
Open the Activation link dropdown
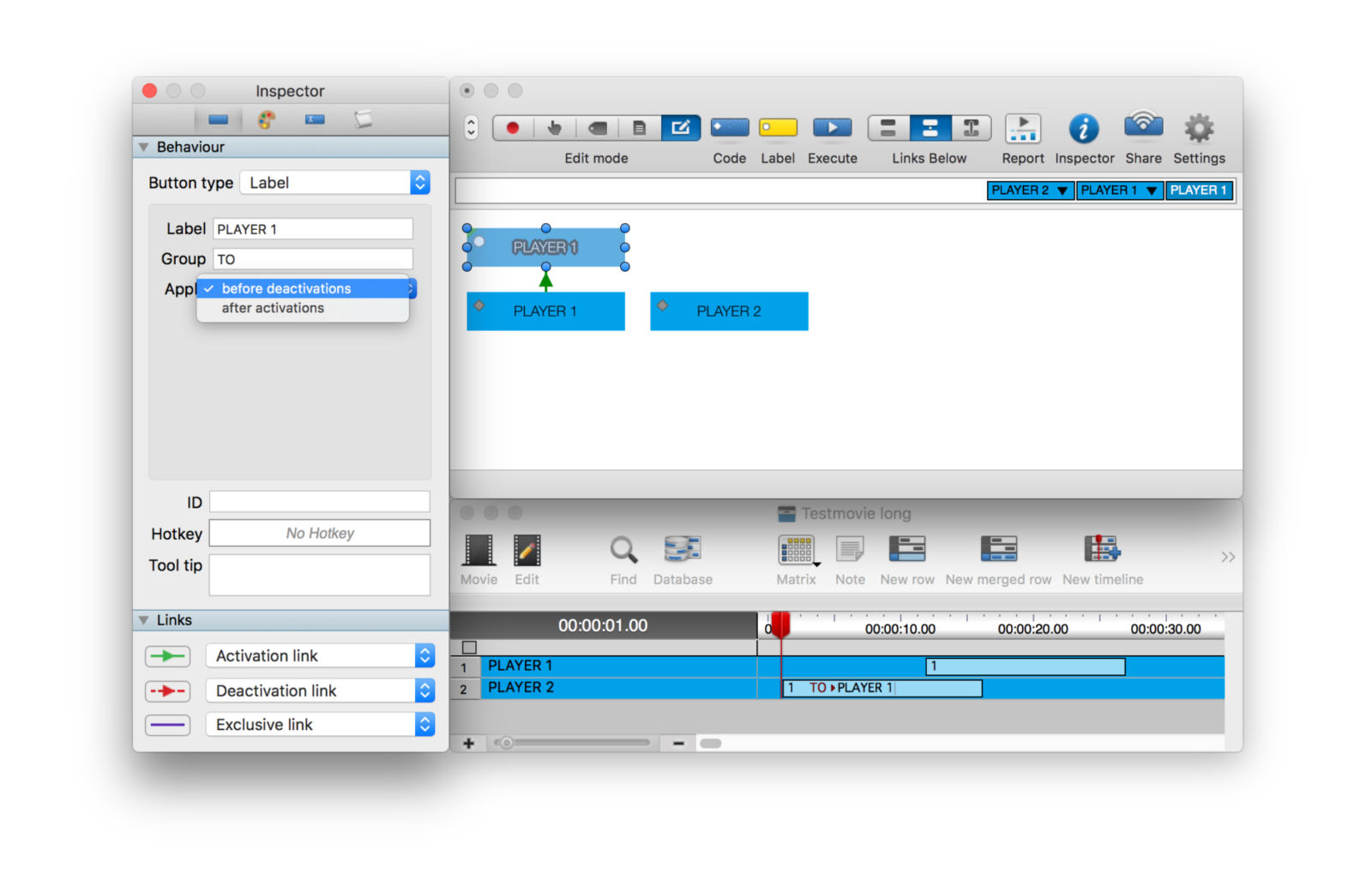pyautogui.click(x=320, y=656)
